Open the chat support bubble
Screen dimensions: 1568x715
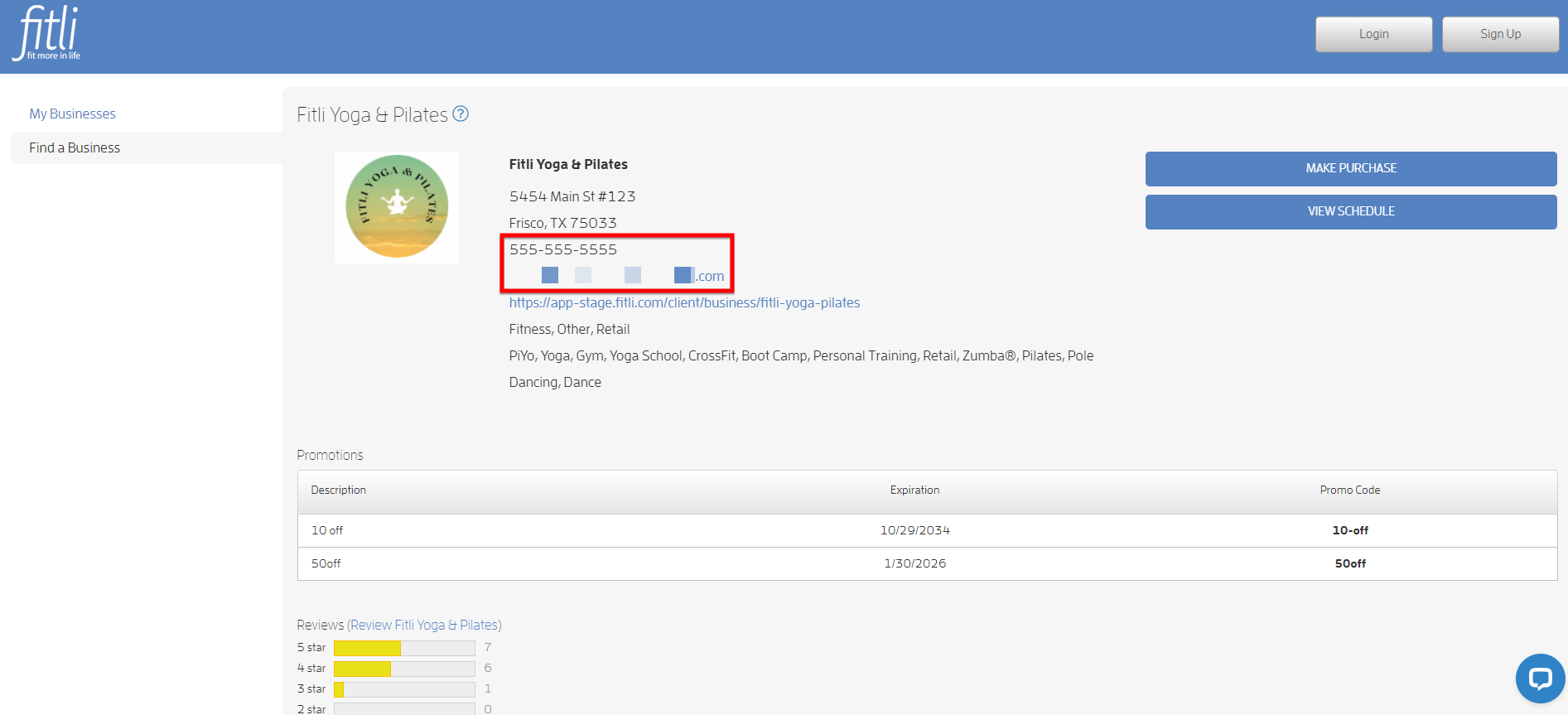pyautogui.click(x=1540, y=679)
